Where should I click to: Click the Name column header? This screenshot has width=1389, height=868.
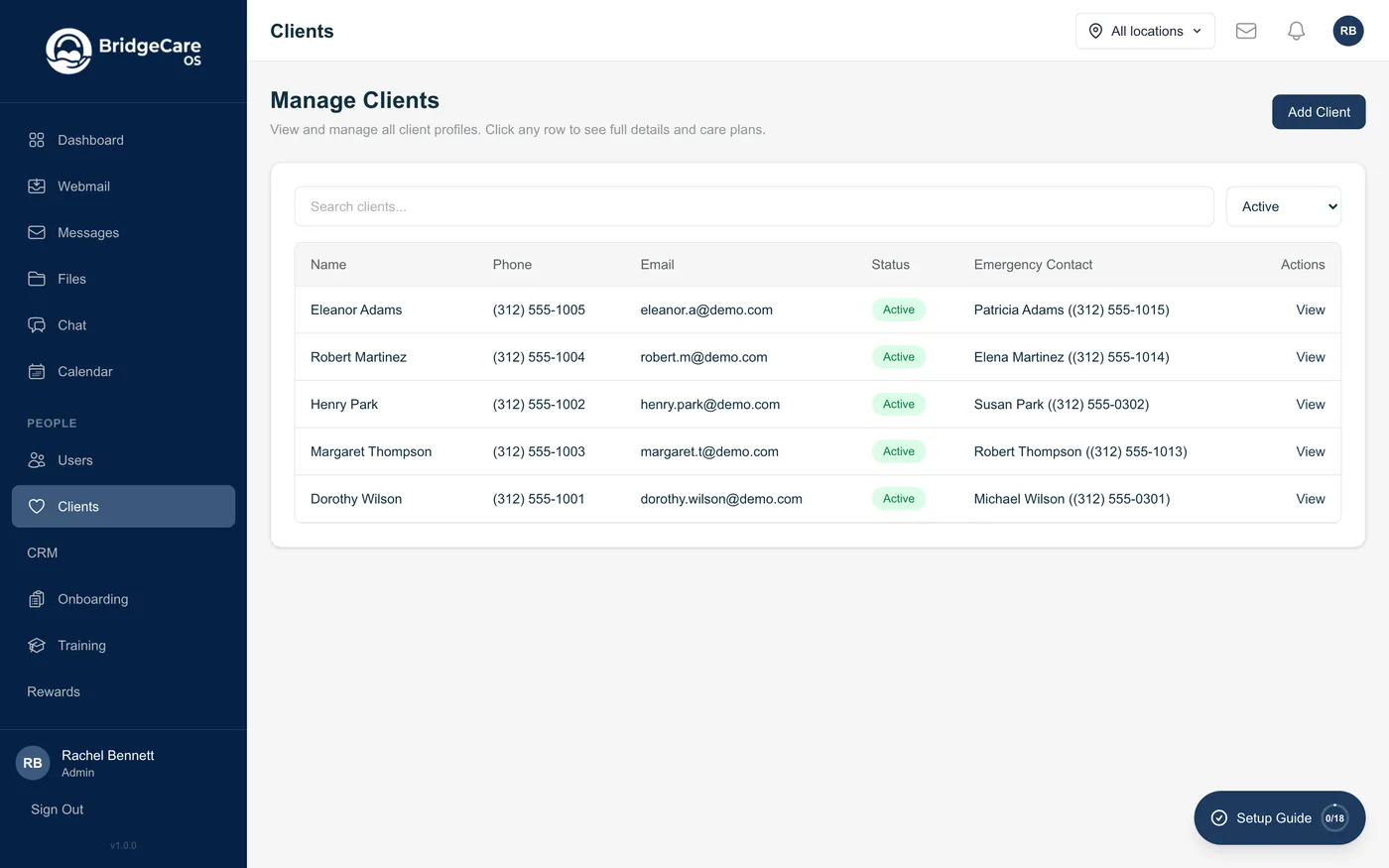(328, 265)
